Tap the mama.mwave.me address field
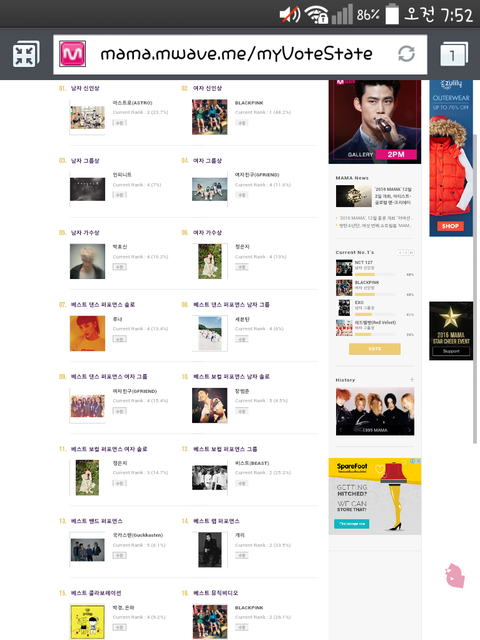 coord(240,54)
